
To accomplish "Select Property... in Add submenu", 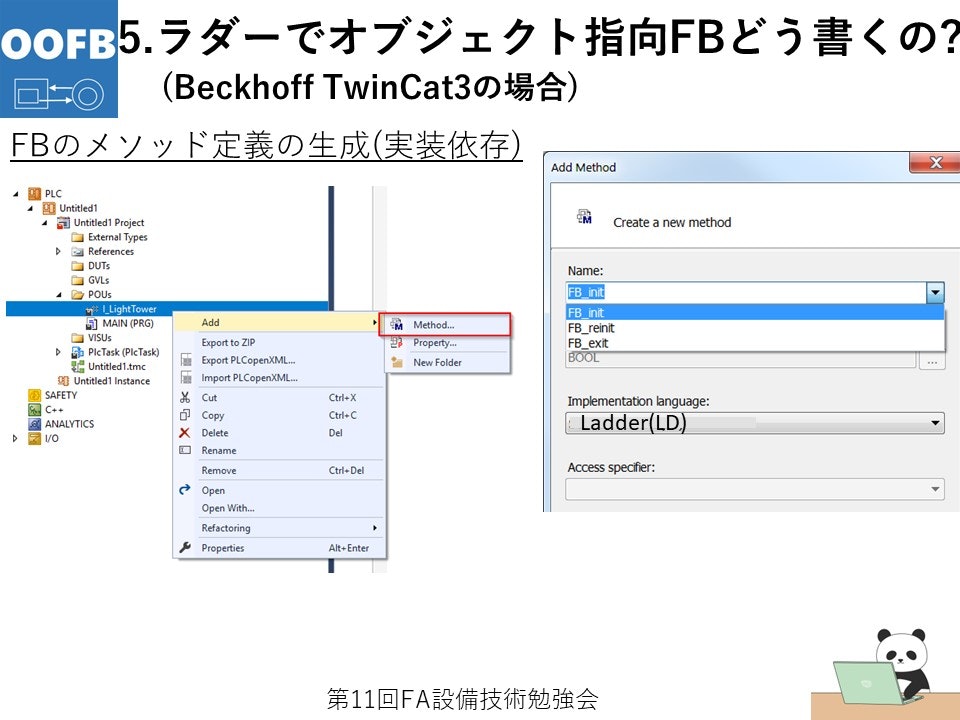I will [448, 343].
